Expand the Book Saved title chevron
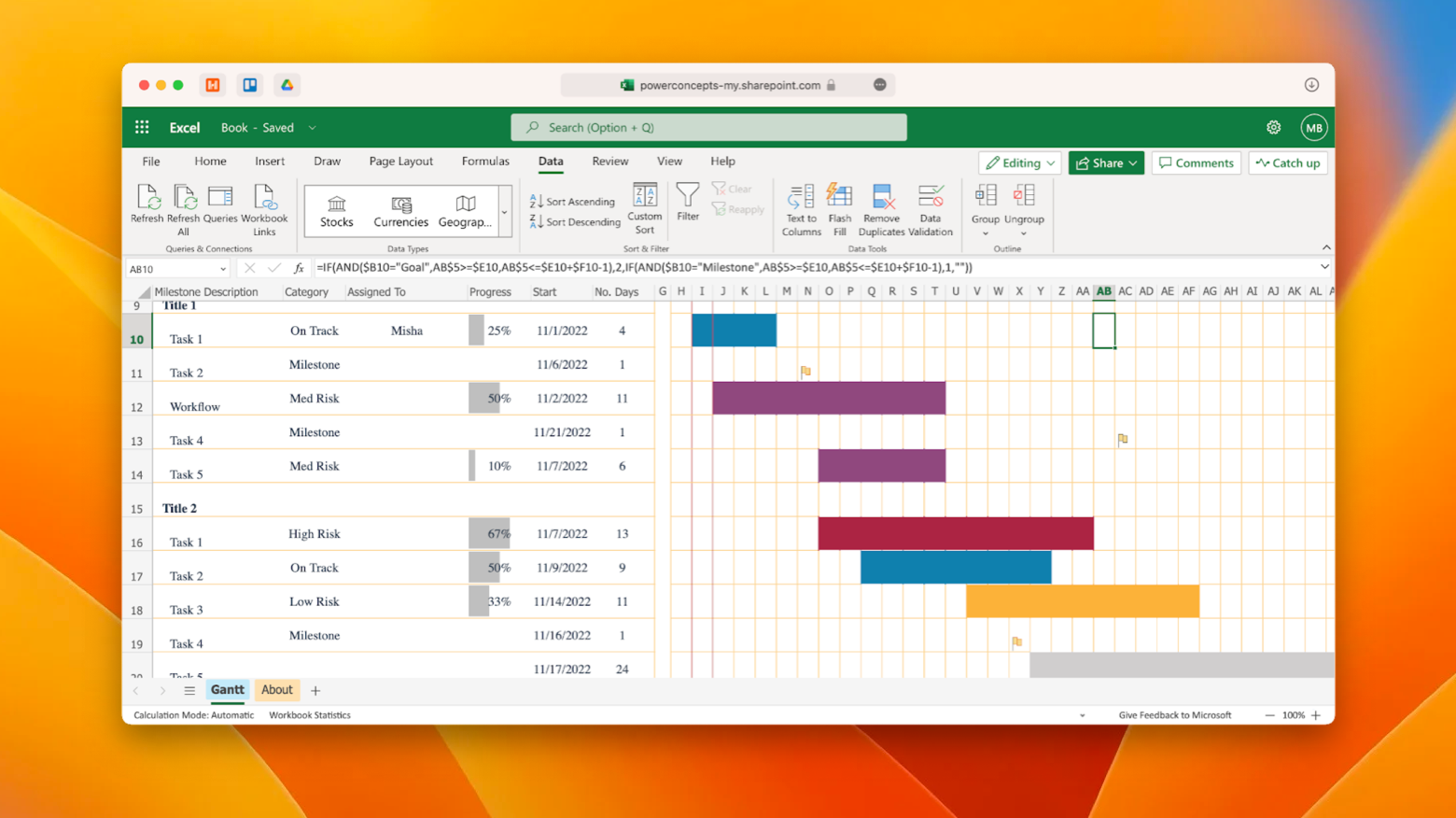The image size is (1456, 818). click(x=312, y=128)
